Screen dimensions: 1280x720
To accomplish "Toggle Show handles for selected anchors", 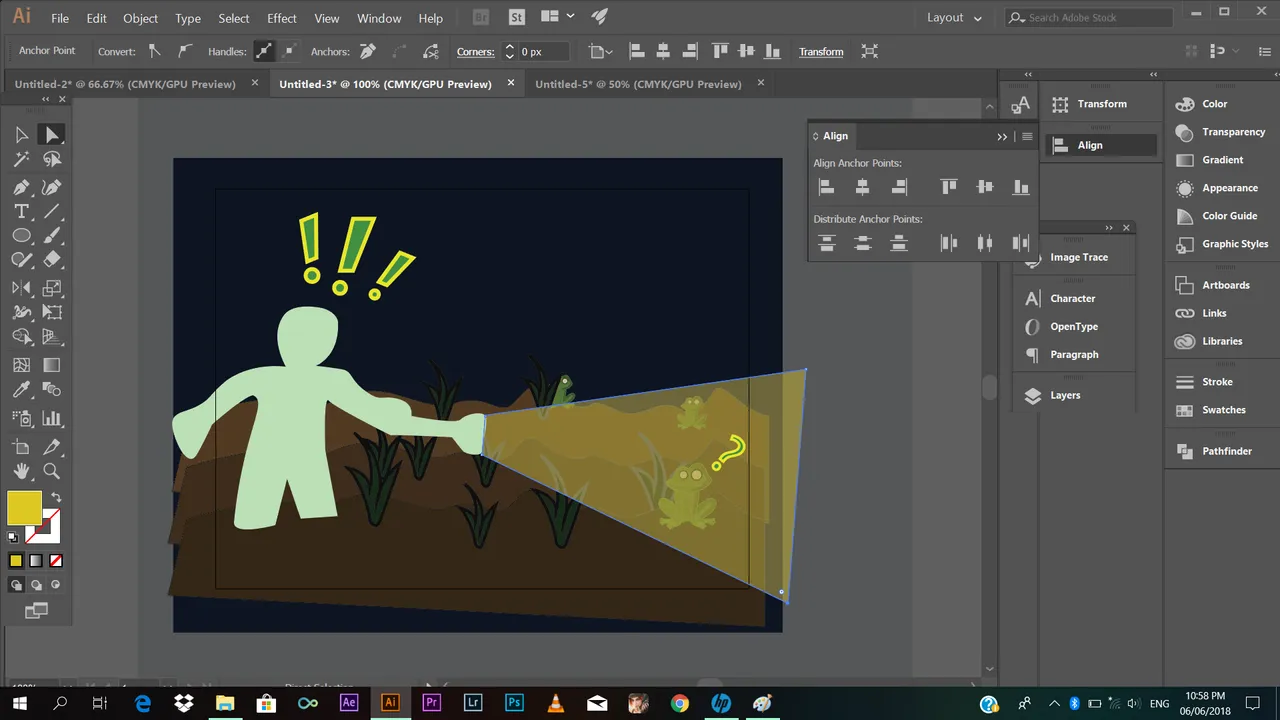I will click(x=264, y=51).
